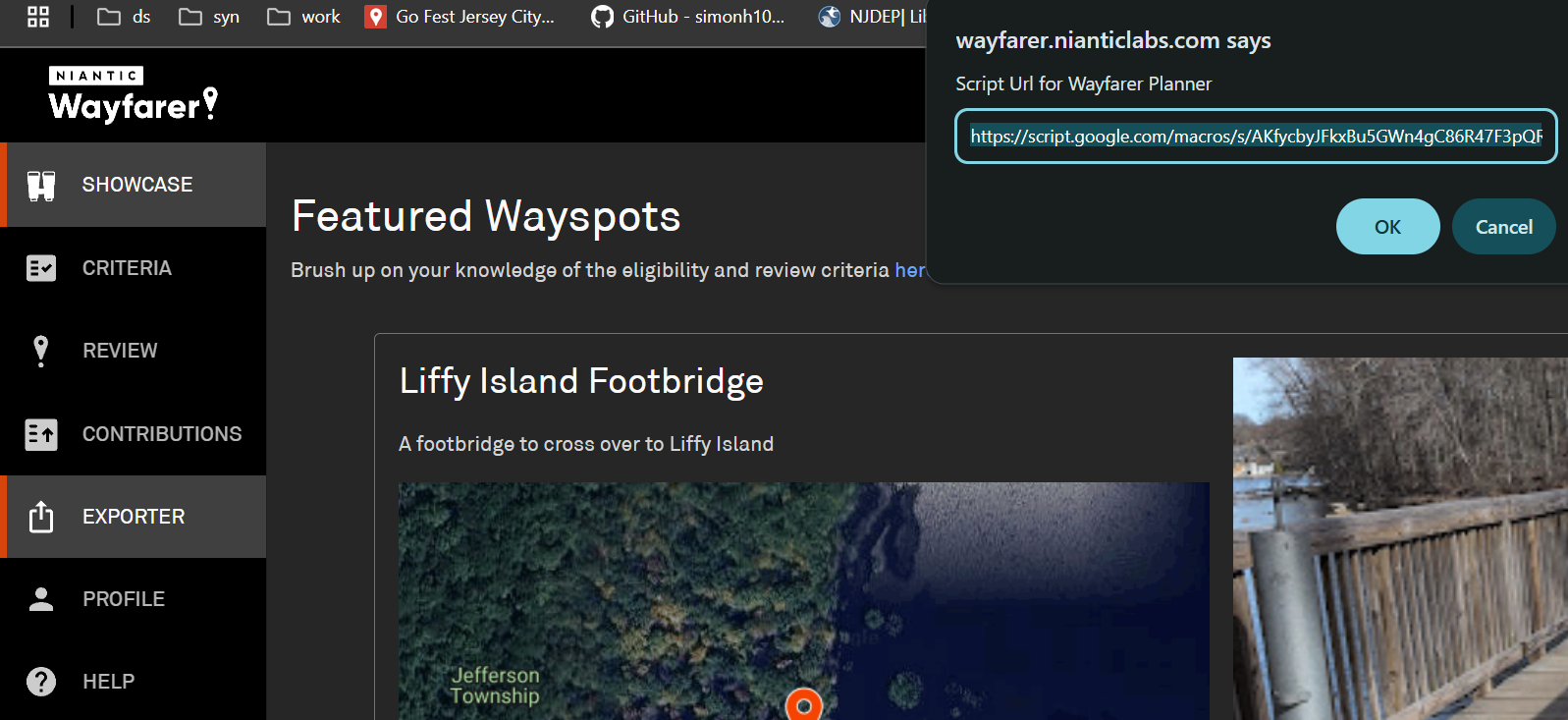
Task: Click the Script Url input field
Action: 1256,137
